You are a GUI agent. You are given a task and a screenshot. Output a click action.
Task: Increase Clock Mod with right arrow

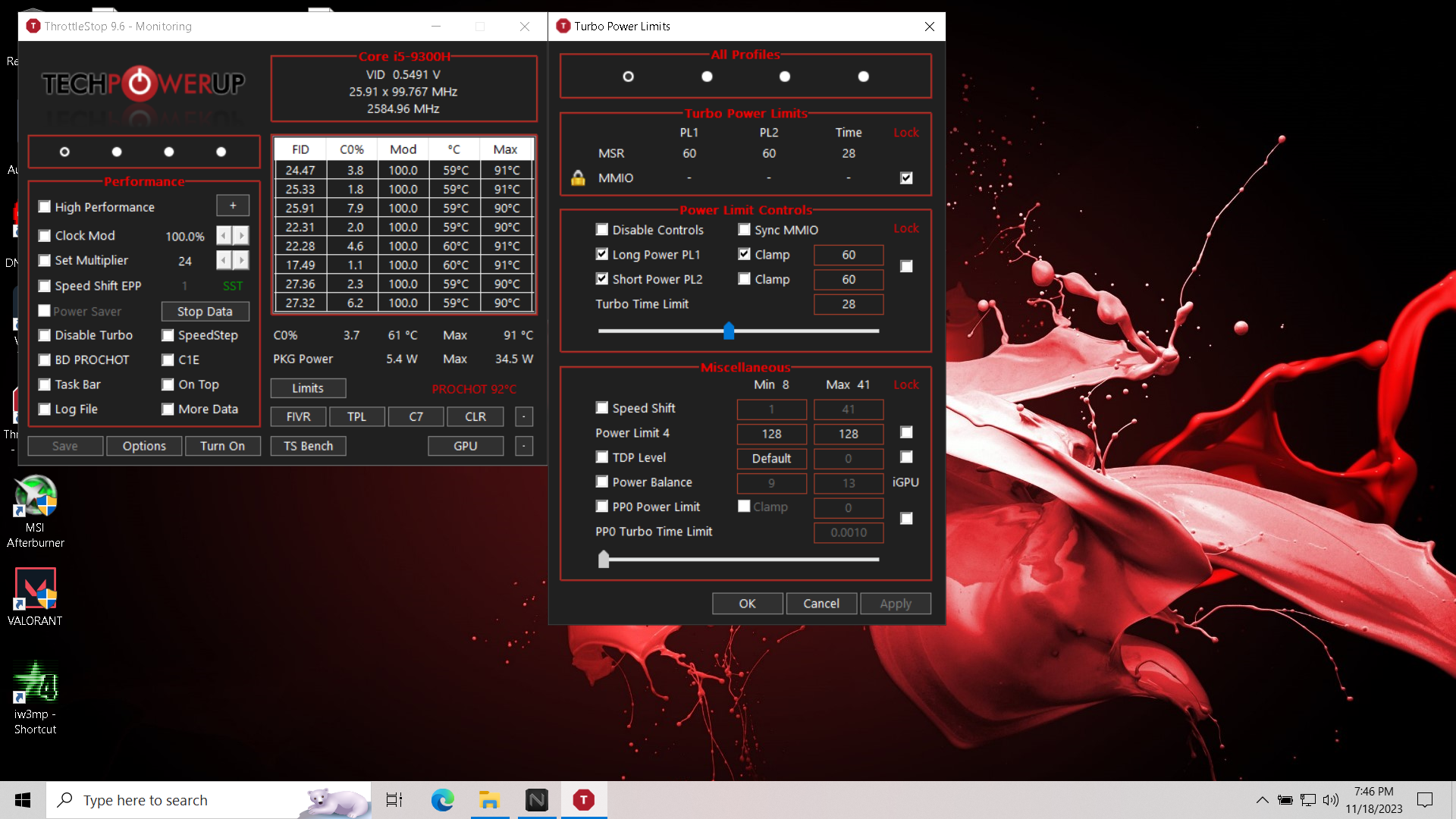(241, 236)
